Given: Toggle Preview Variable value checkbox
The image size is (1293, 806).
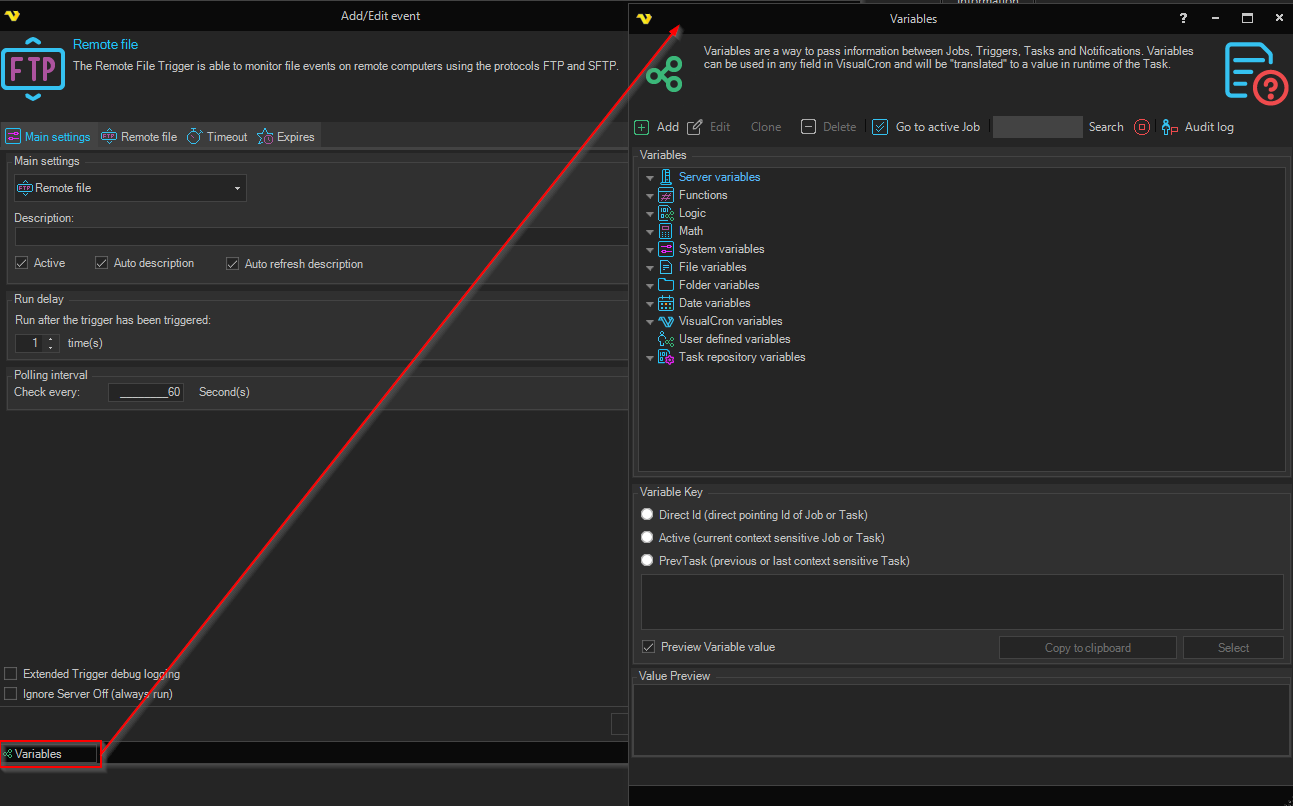Looking at the screenshot, I should coord(649,647).
